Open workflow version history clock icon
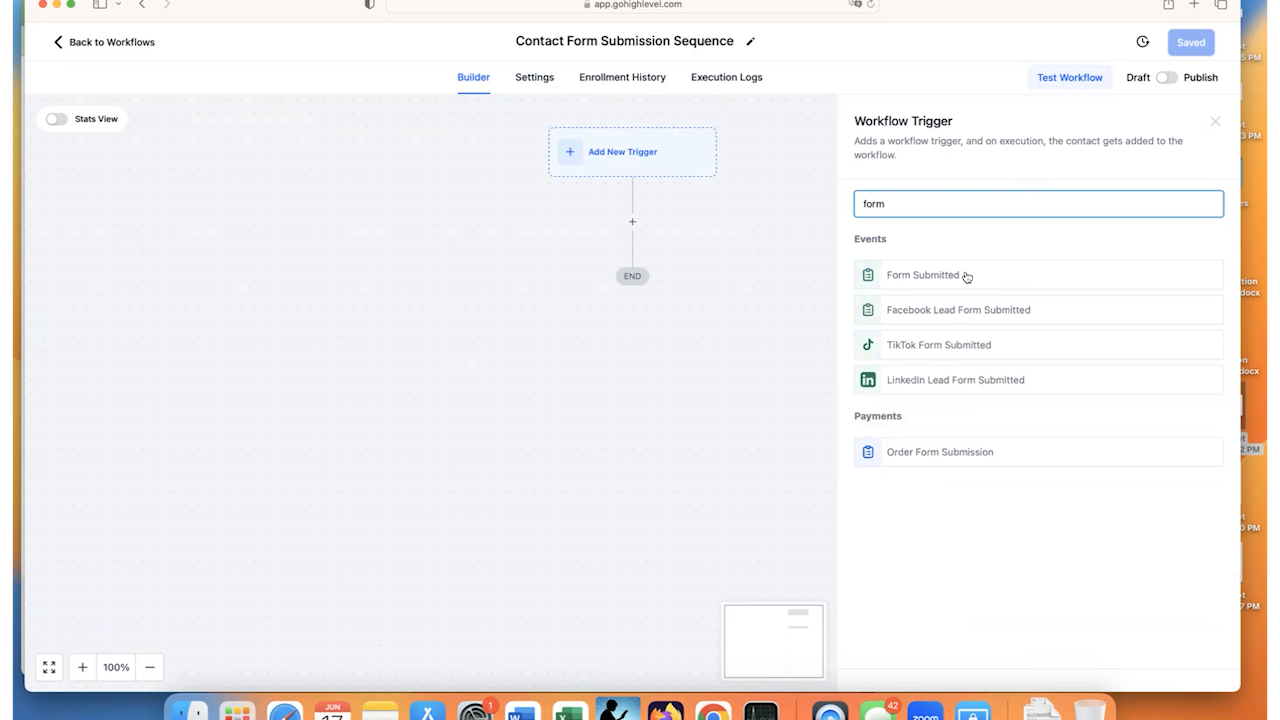The width and height of the screenshot is (1280, 720). pos(1142,42)
